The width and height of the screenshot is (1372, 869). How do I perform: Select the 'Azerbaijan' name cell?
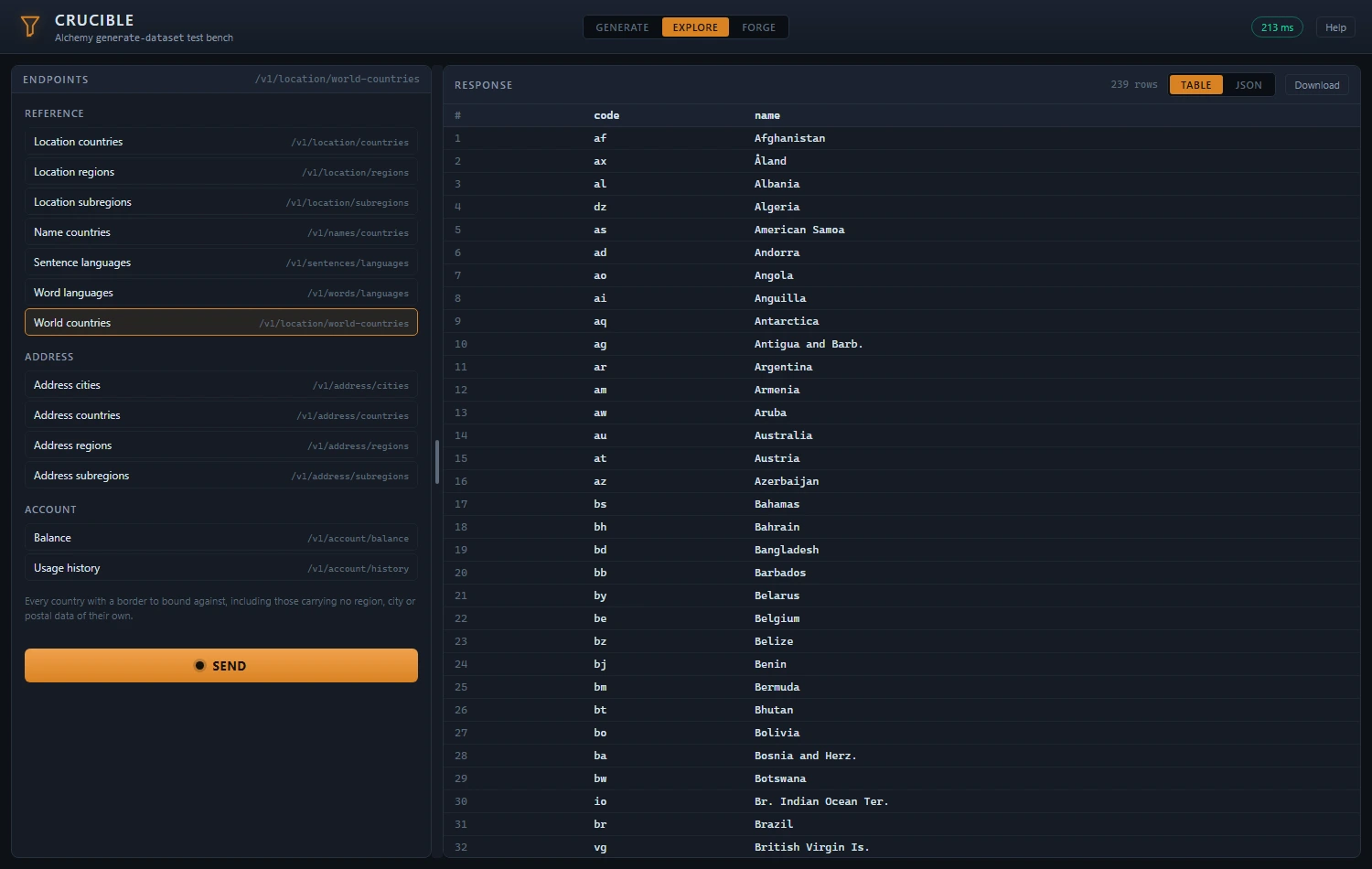(x=787, y=481)
